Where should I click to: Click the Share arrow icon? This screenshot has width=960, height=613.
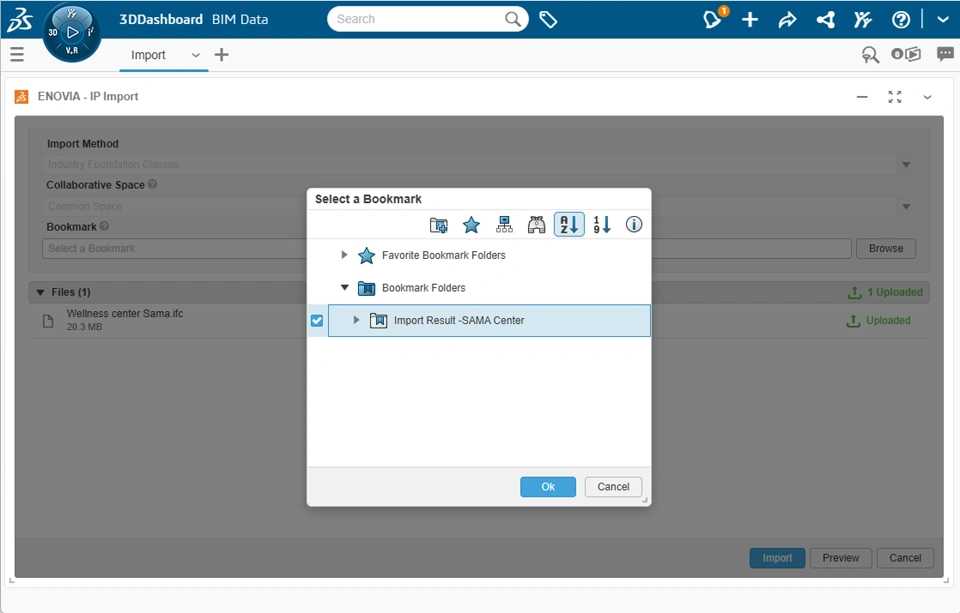point(787,20)
